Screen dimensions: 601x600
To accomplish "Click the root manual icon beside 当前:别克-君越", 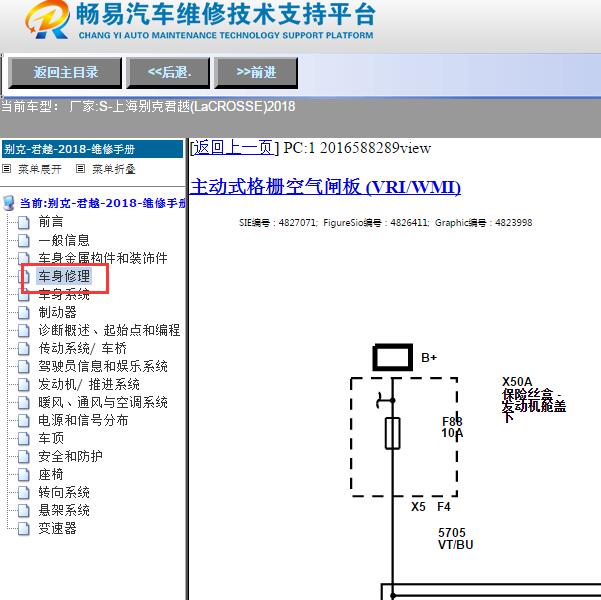I will [x=8, y=203].
